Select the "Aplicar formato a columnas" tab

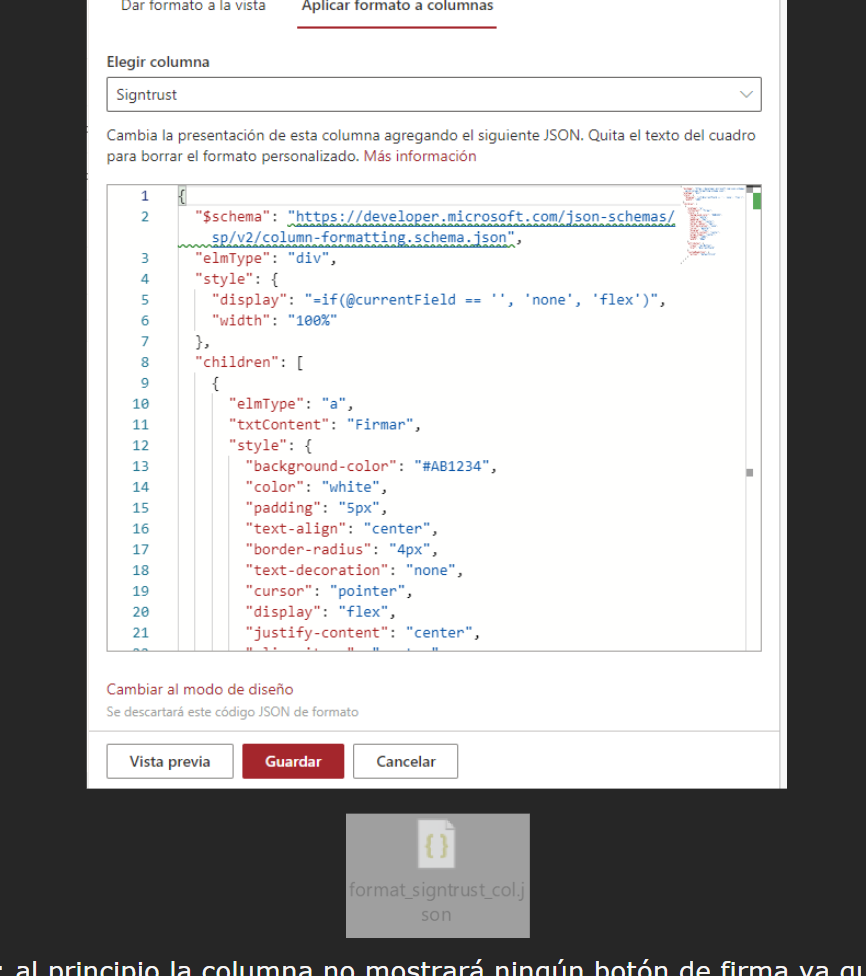[x=397, y=7]
